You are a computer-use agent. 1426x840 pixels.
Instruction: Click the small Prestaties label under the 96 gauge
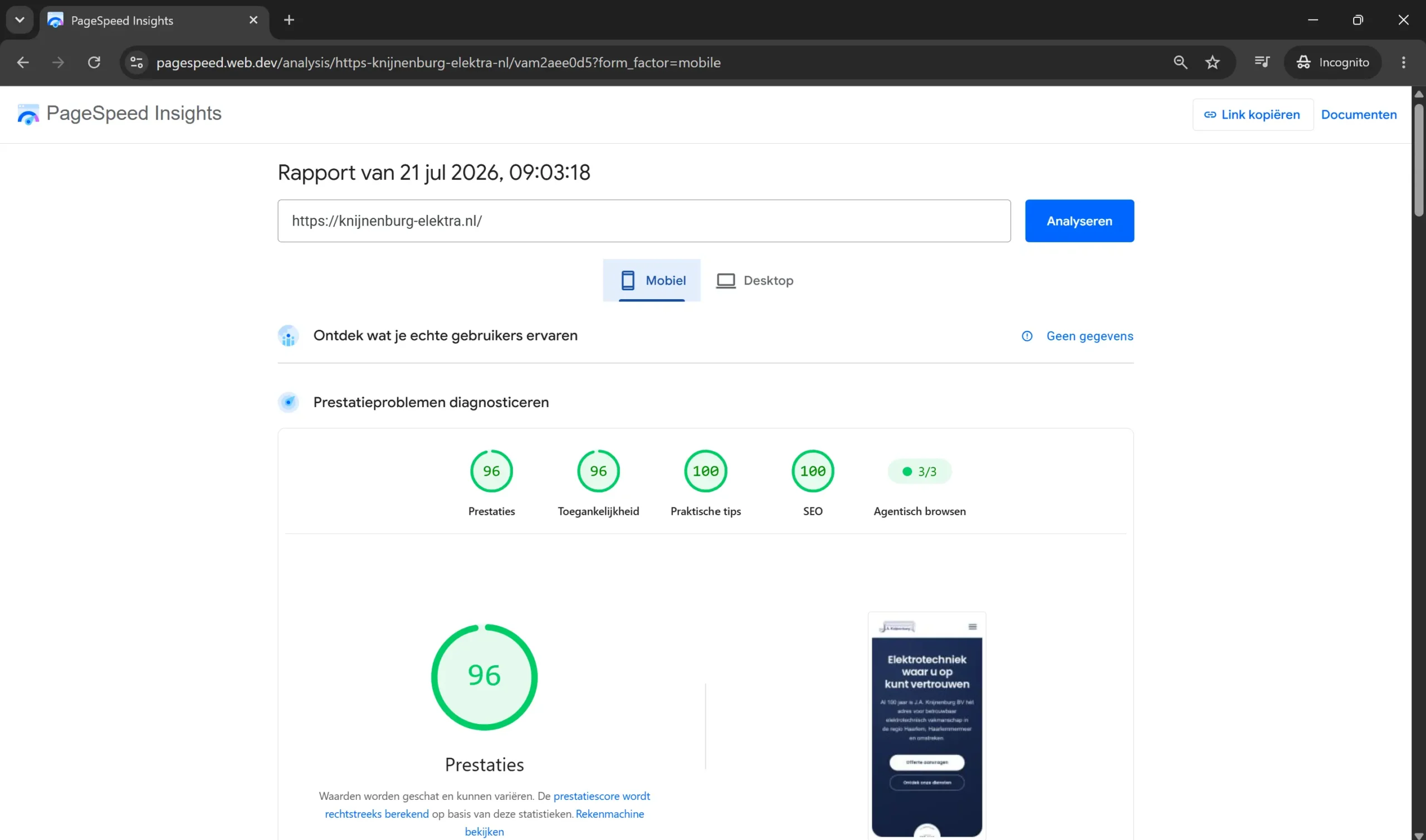pos(491,511)
